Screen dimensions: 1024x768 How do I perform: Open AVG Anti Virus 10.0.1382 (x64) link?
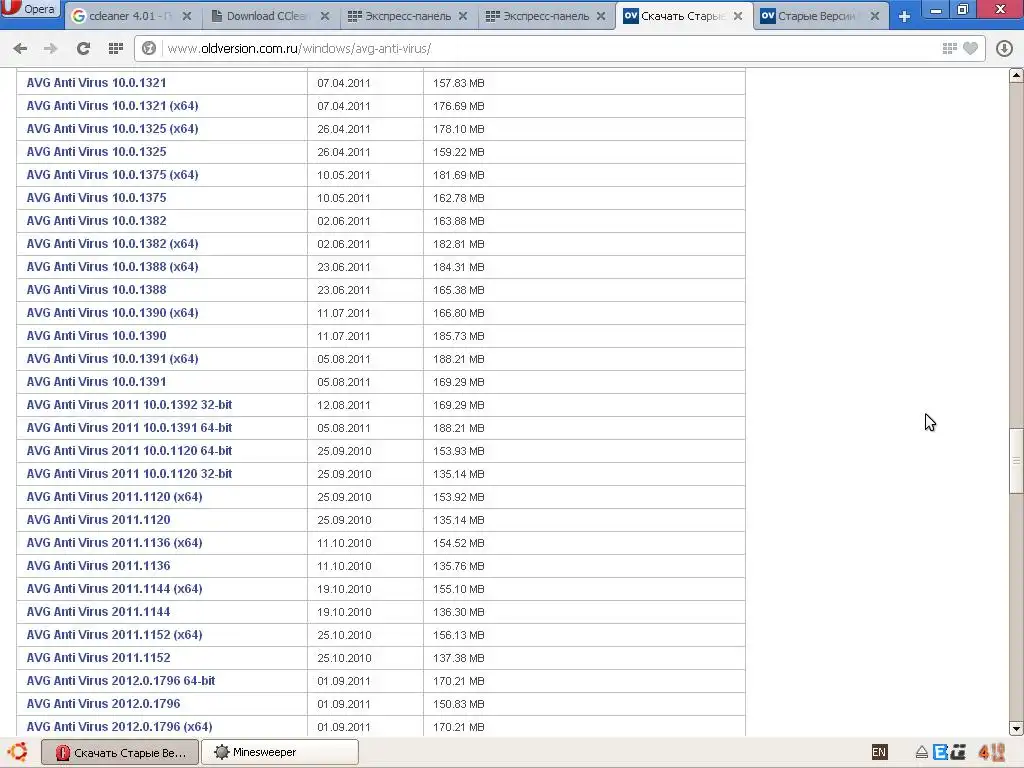pos(112,244)
